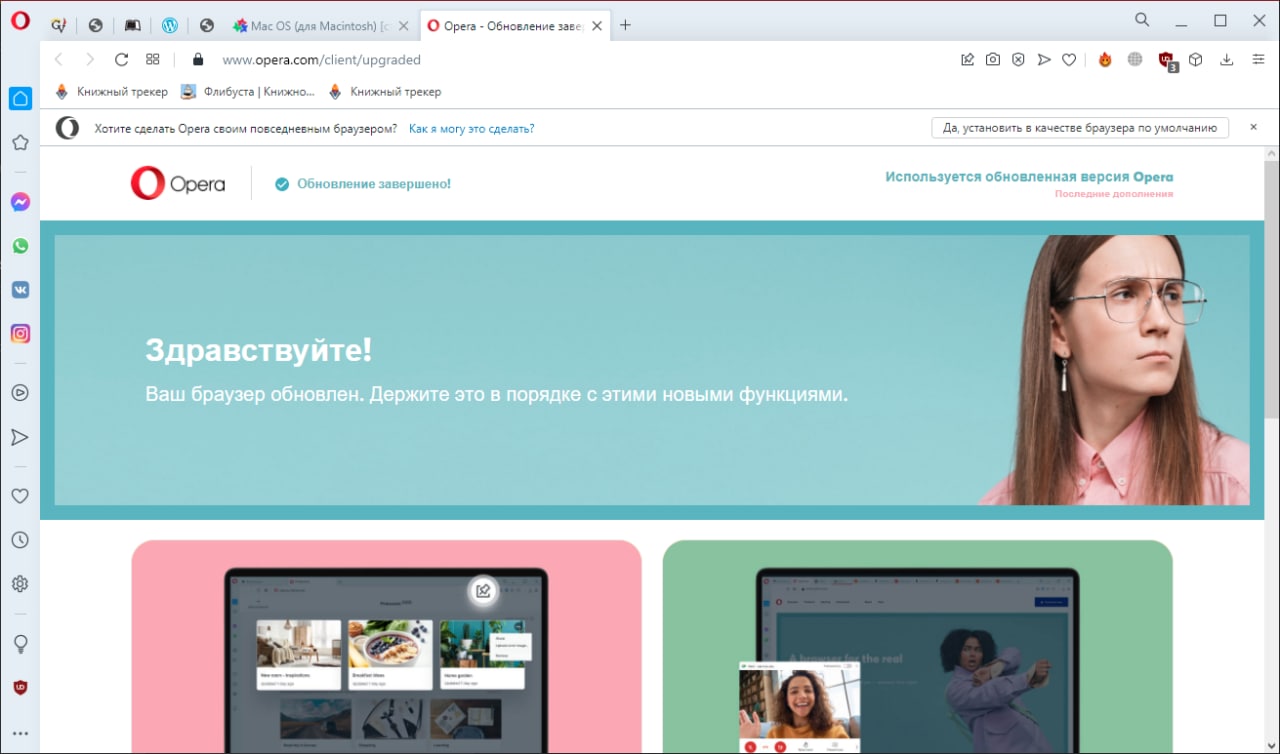Close the active Opera update tab

[x=597, y=26]
